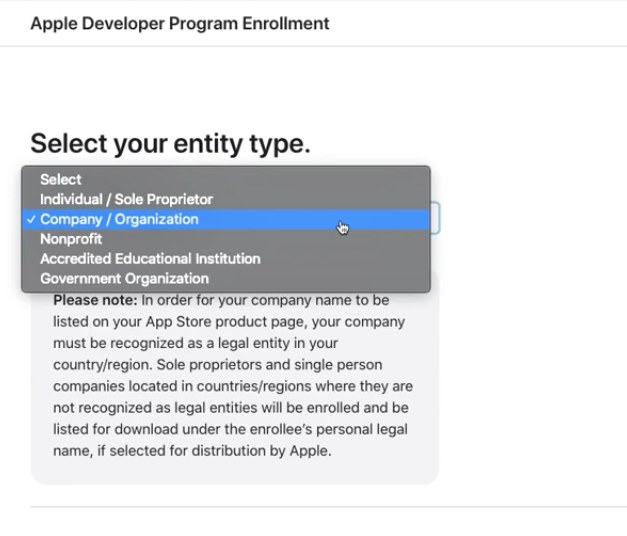Reset to the blank "Select" placeholder option
The height and width of the screenshot is (536, 627).
pos(61,179)
